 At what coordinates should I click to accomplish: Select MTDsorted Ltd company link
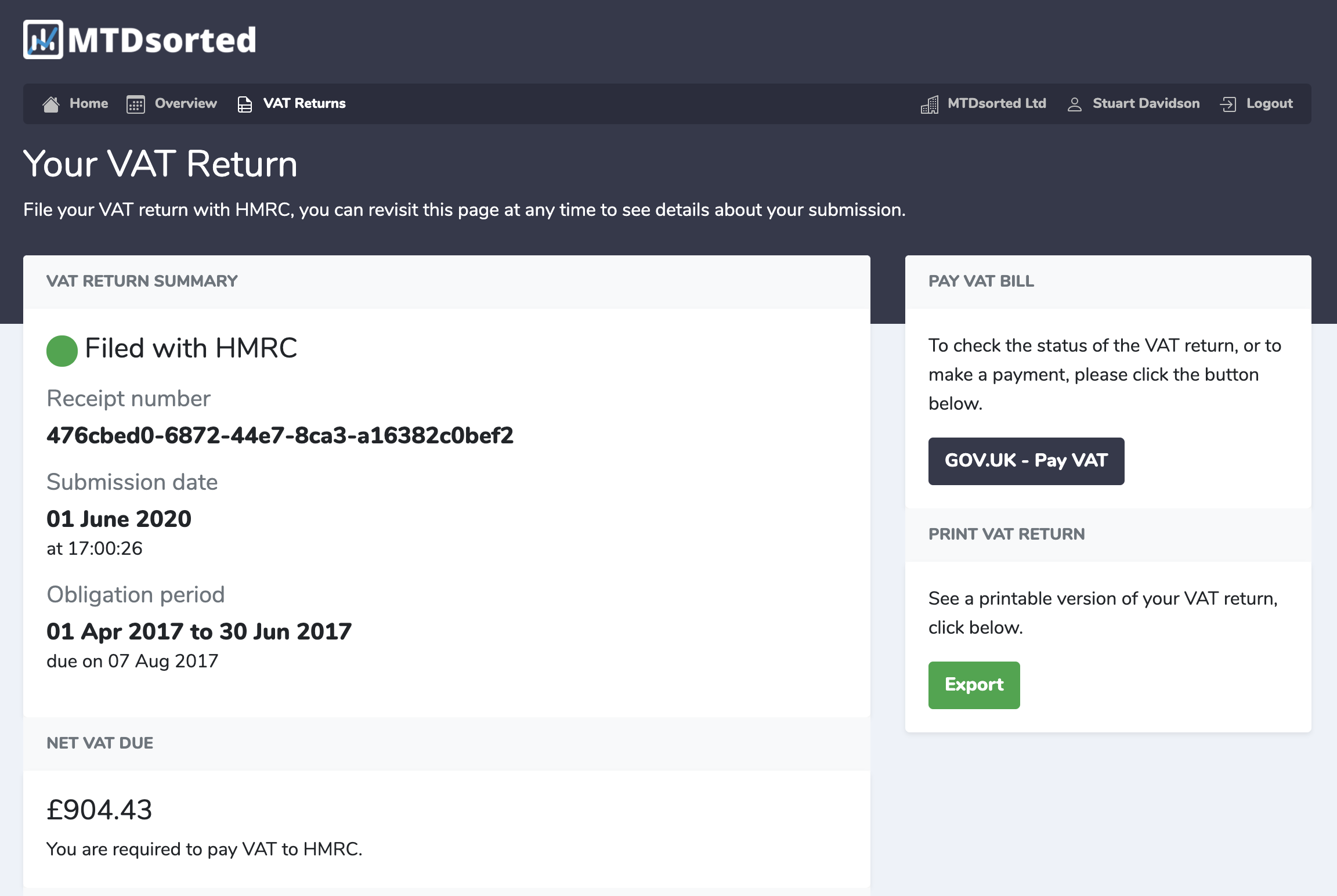[x=997, y=103]
